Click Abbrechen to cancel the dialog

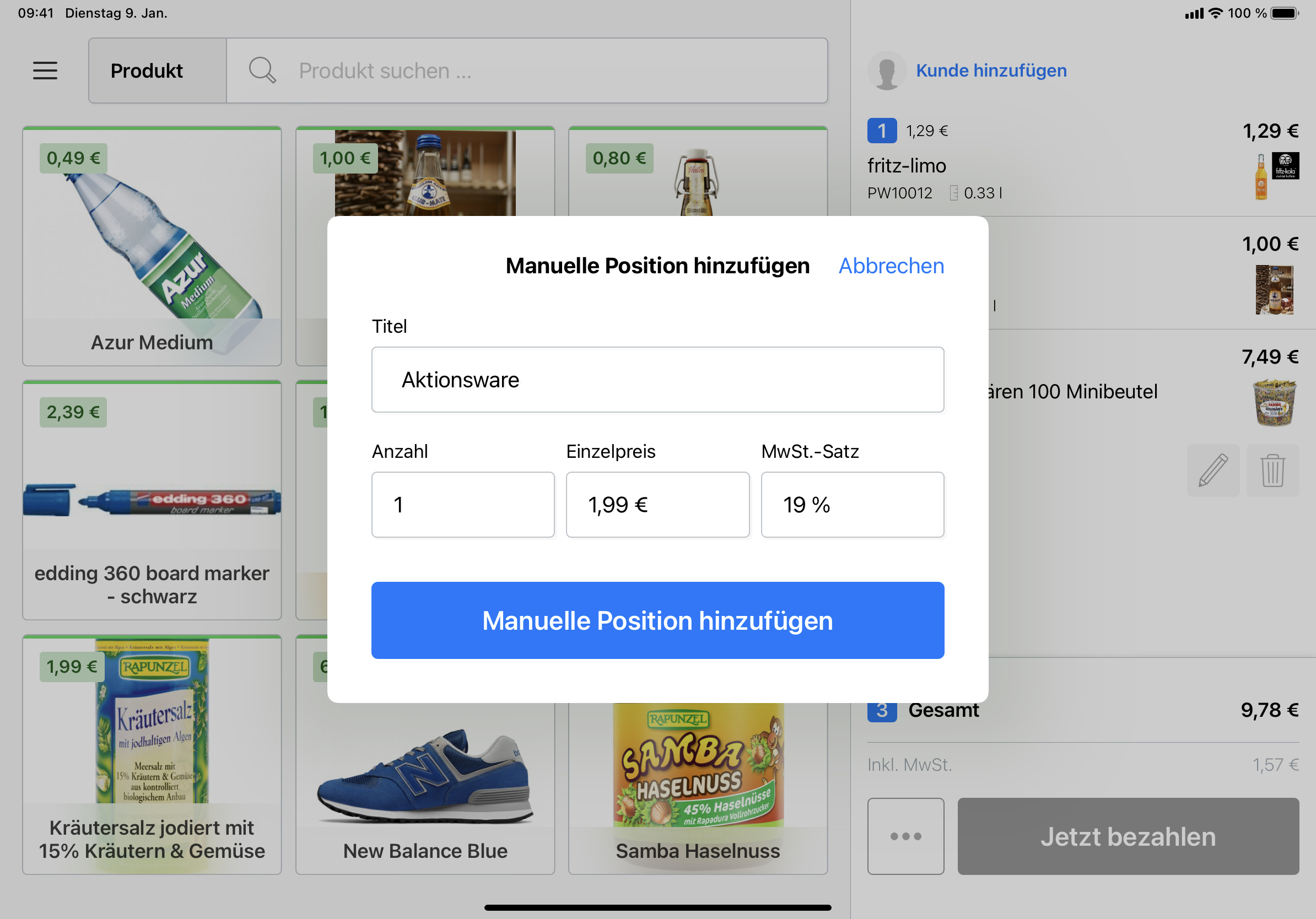pyautogui.click(x=891, y=266)
